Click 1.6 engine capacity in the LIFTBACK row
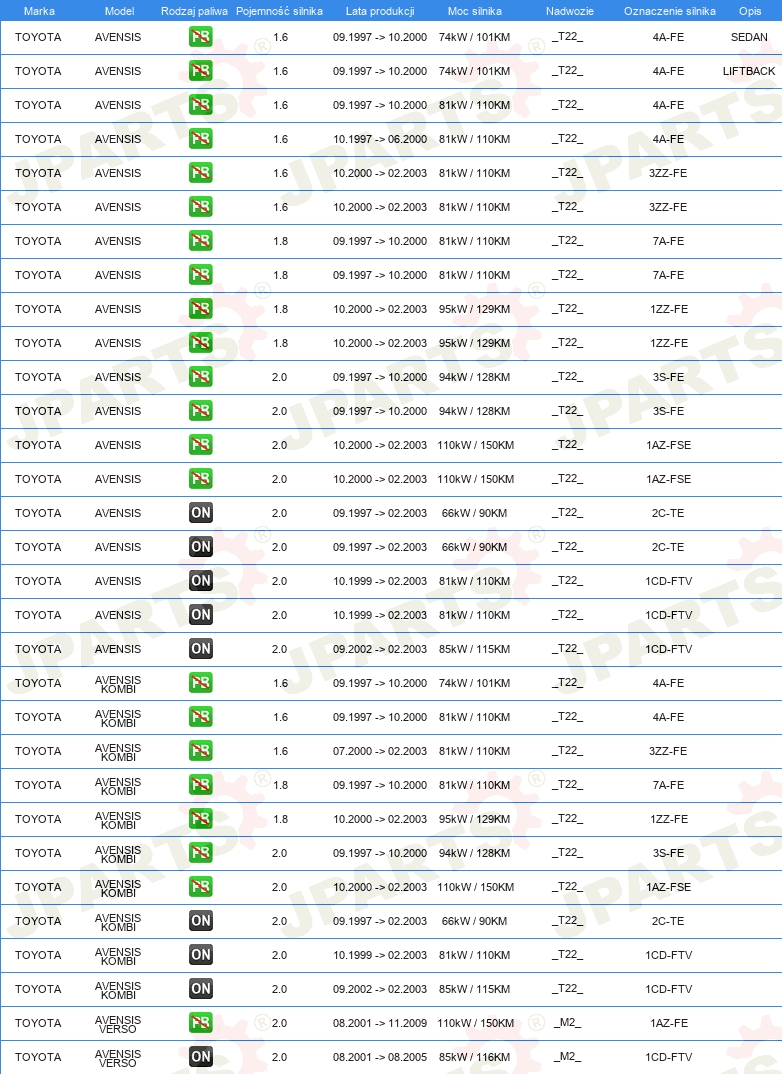The height and width of the screenshot is (1074, 782). pyautogui.click(x=281, y=71)
